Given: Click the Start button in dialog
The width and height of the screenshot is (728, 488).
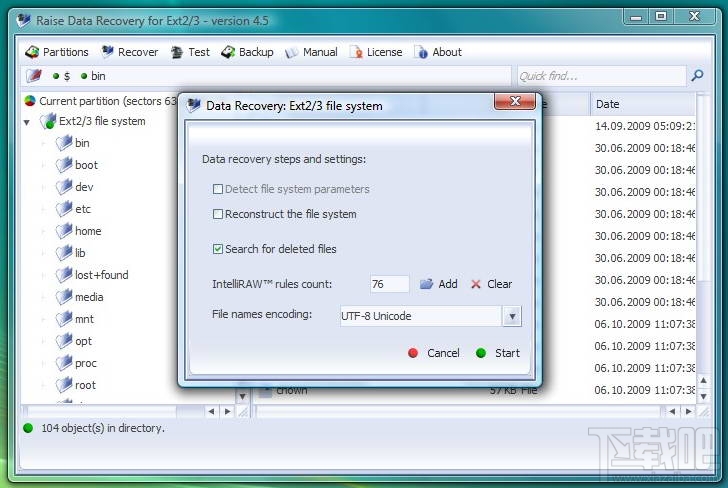Looking at the screenshot, I should pyautogui.click(x=498, y=353).
